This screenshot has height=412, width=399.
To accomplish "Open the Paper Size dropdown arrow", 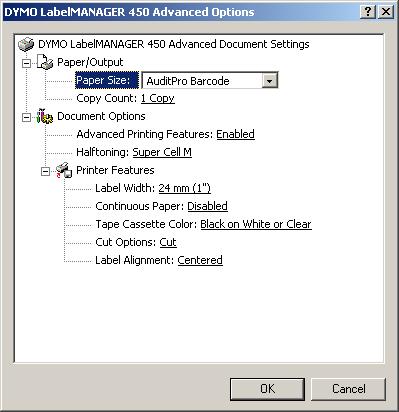I will click(x=269, y=81).
